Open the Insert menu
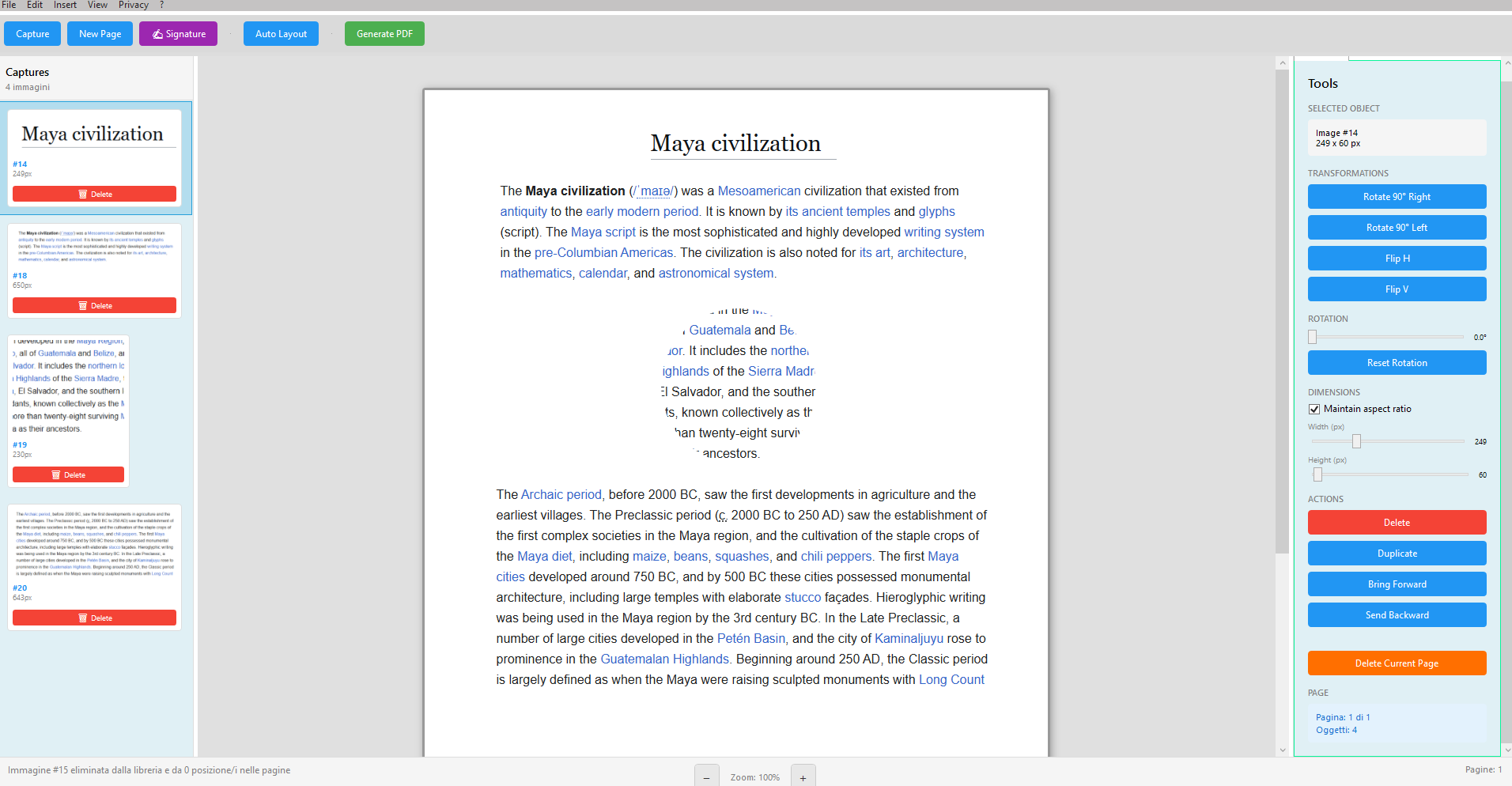1512x786 pixels. [64, 5]
